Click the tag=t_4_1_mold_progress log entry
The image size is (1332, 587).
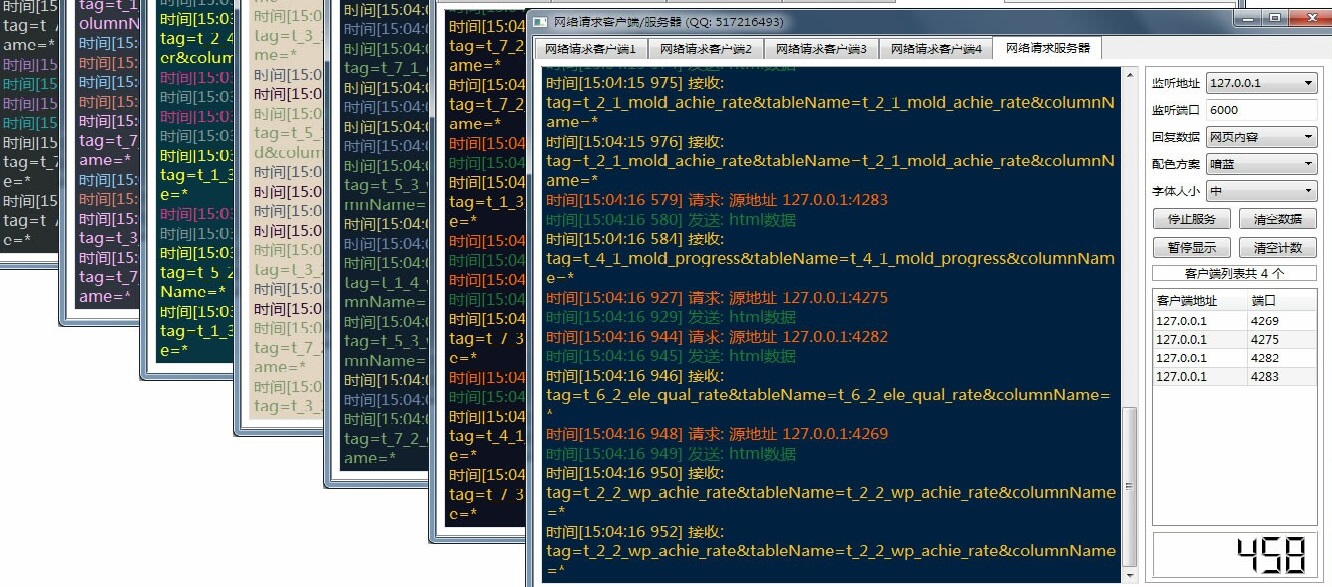pos(830,268)
